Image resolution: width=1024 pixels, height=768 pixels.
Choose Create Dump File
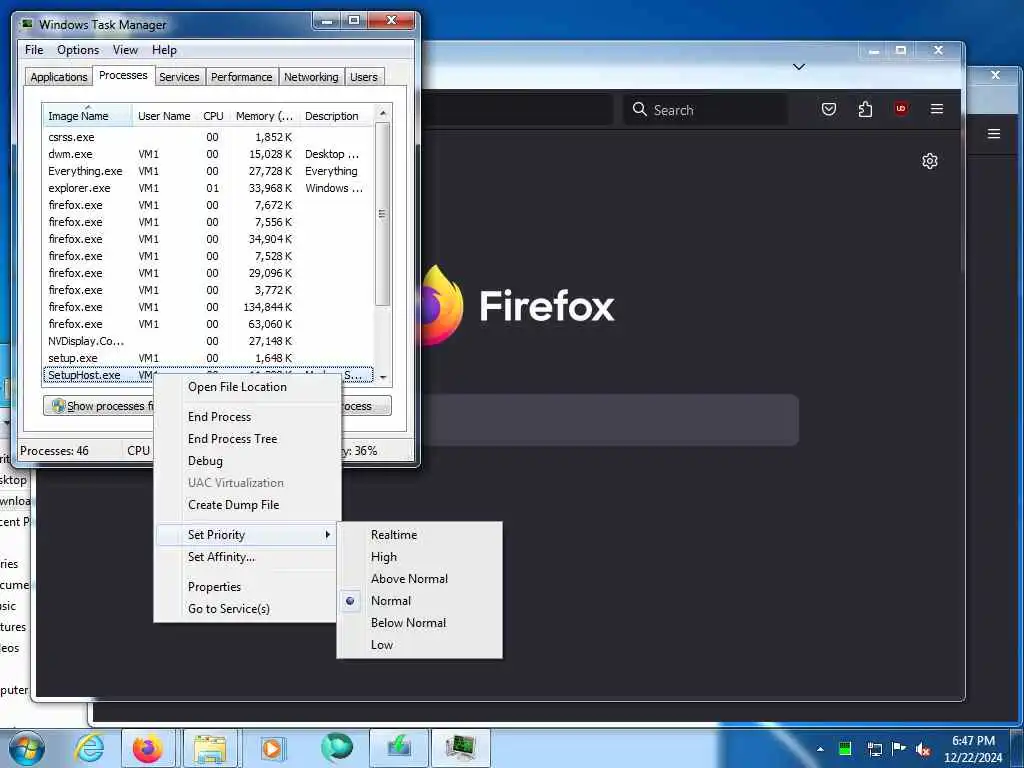pyautogui.click(x=246, y=505)
